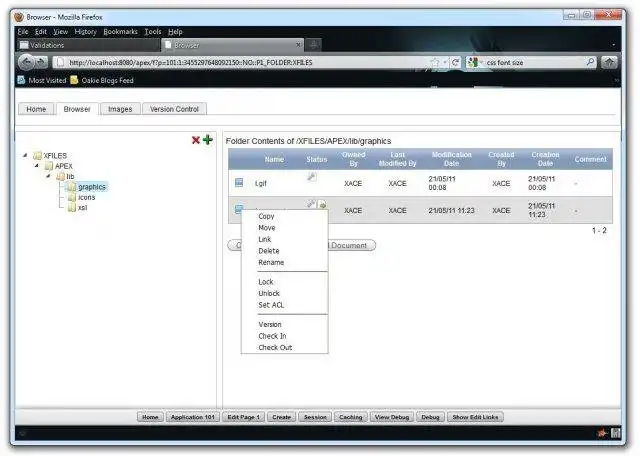Click the Caching button
The width and height of the screenshot is (640, 456).
click(x=351, y=417)
